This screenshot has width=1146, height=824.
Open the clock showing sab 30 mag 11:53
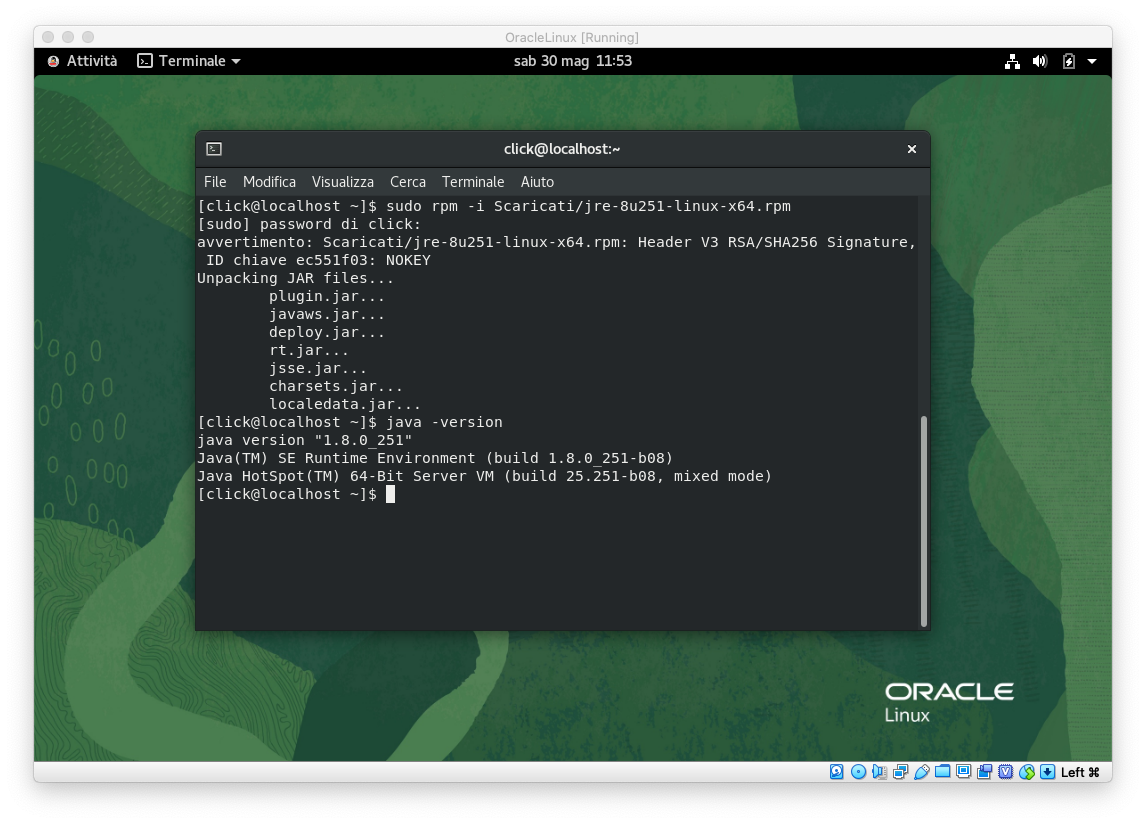coord(573,61)
